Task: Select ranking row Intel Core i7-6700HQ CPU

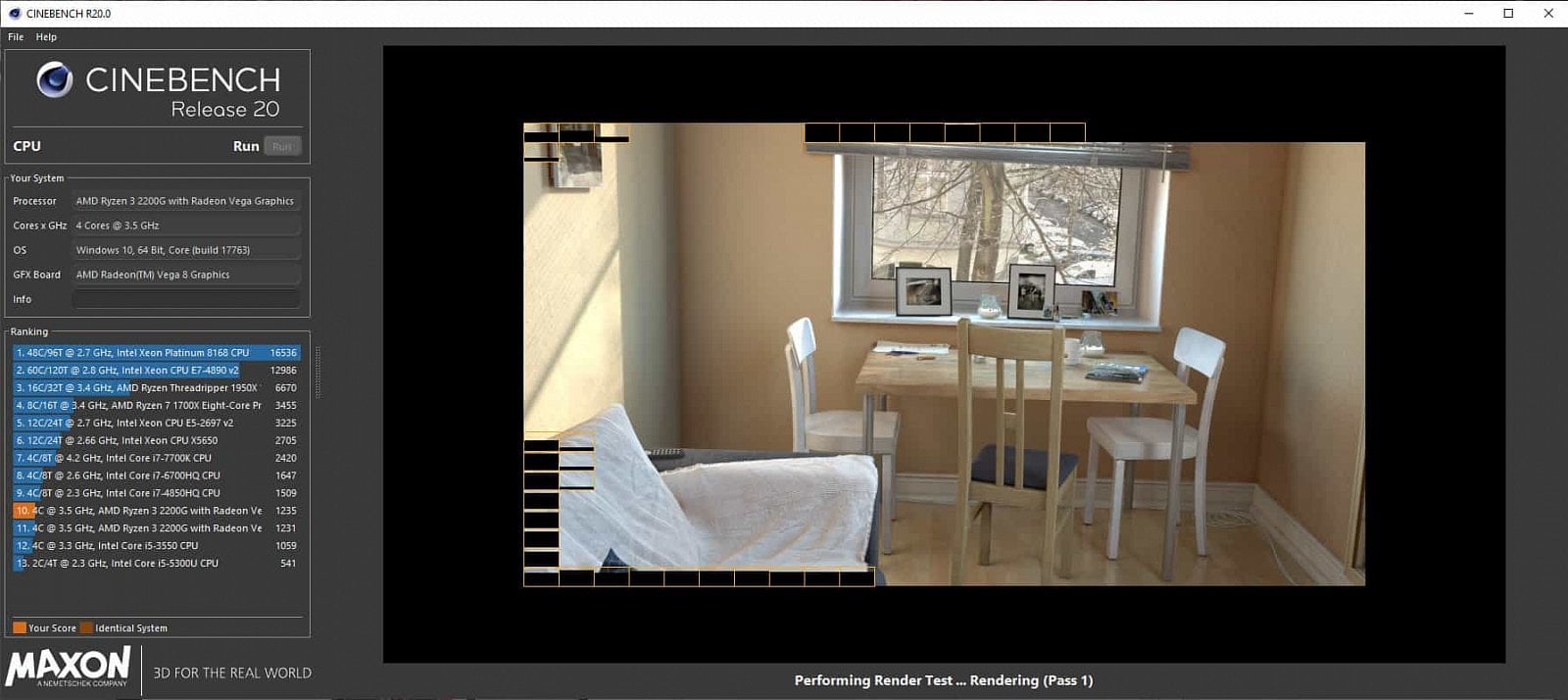Action: click(x=157, y=475)
